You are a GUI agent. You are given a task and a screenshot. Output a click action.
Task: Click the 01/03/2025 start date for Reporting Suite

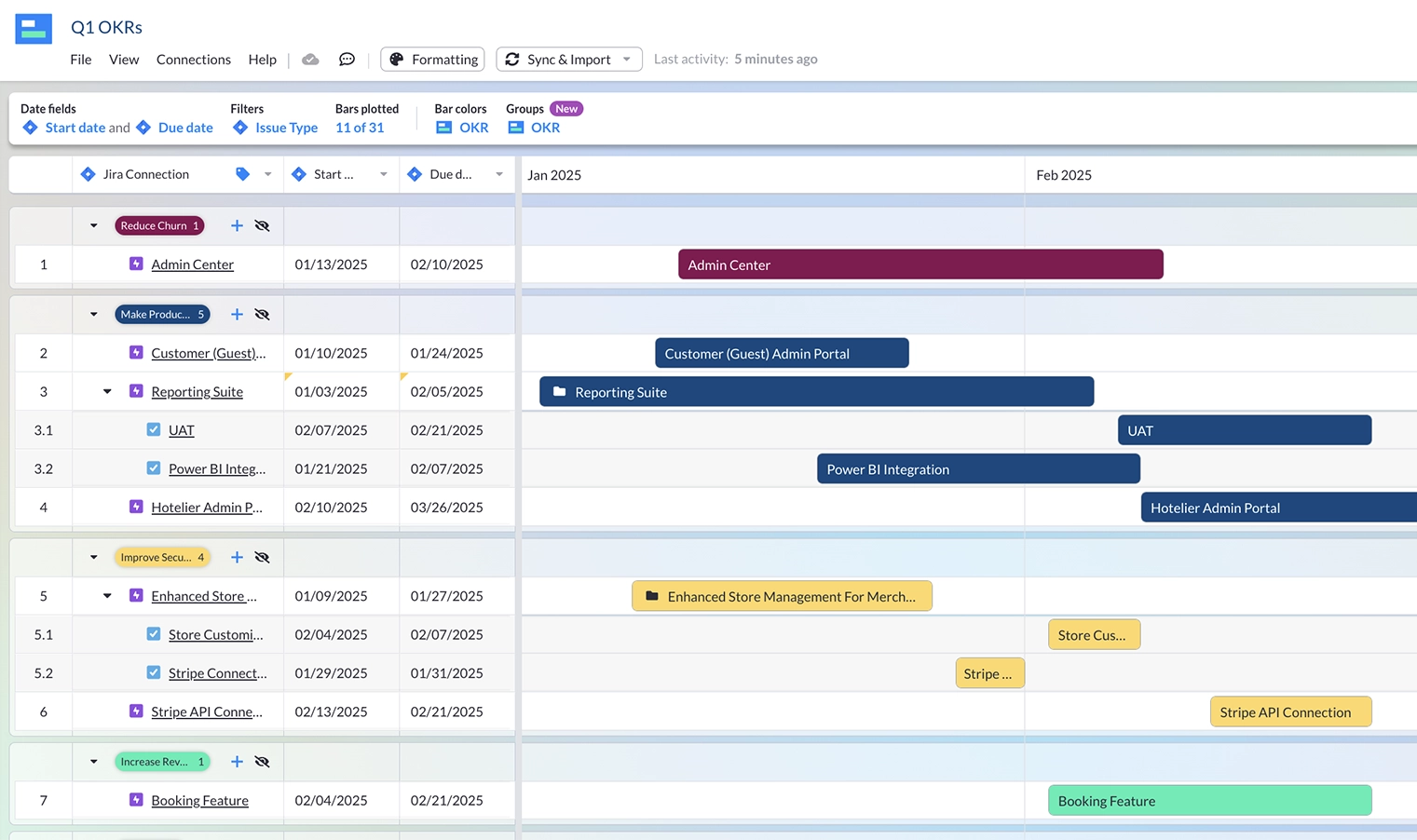coord(331,391)
